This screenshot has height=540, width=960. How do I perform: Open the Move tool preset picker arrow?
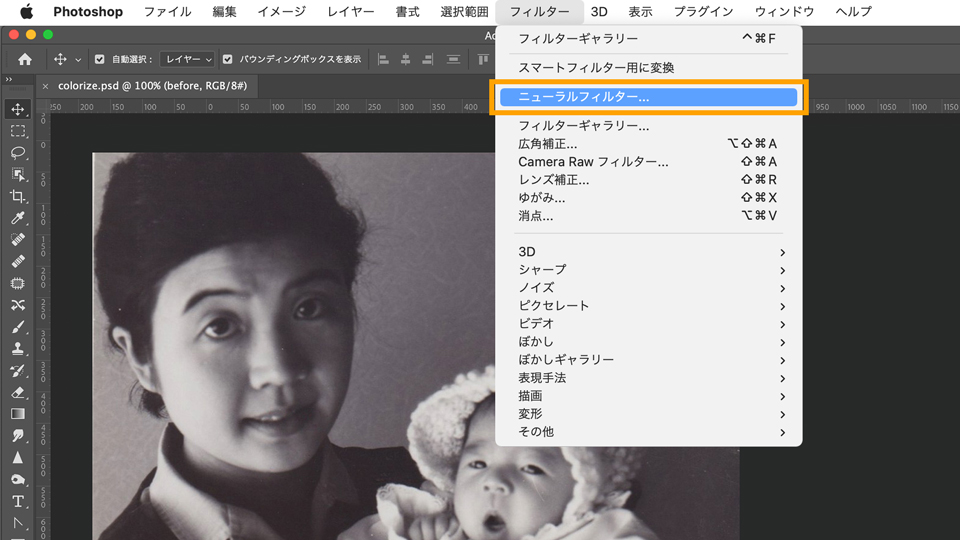(78, 60)
